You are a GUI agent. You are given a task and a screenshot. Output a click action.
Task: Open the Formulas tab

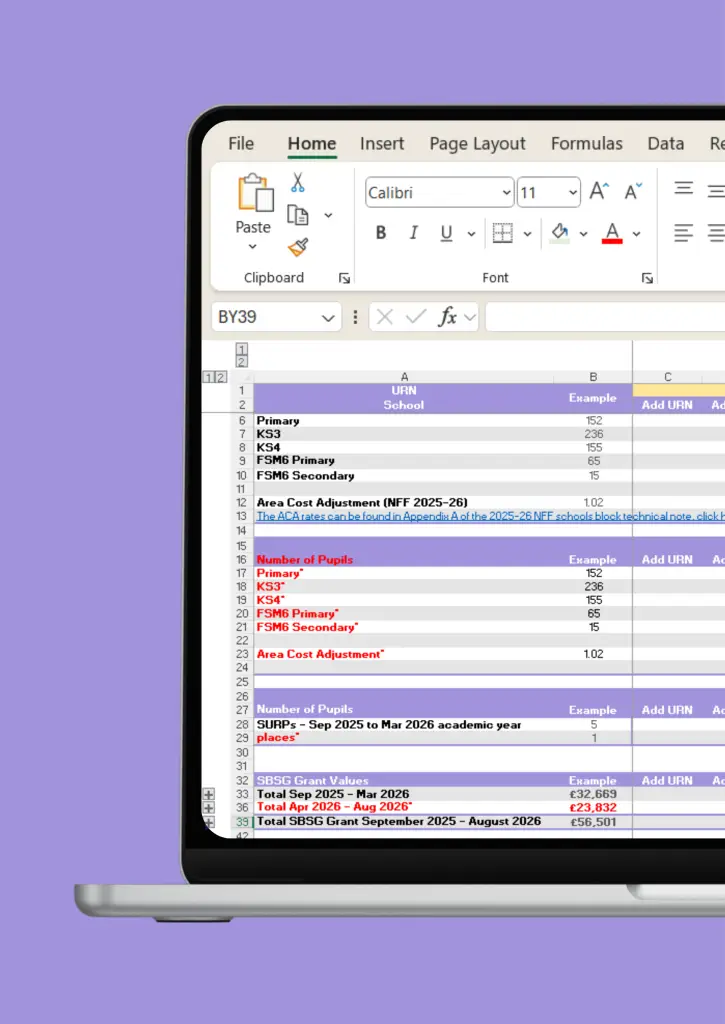[587, 144]
